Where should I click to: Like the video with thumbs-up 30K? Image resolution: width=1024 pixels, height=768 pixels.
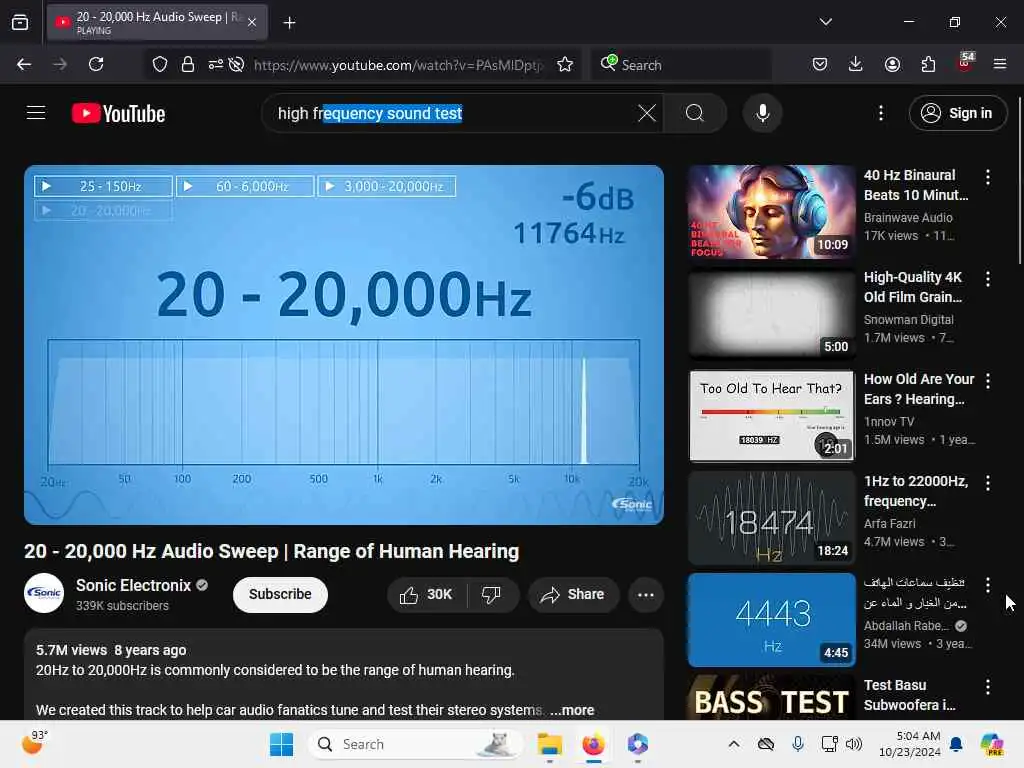pos(426,594)
